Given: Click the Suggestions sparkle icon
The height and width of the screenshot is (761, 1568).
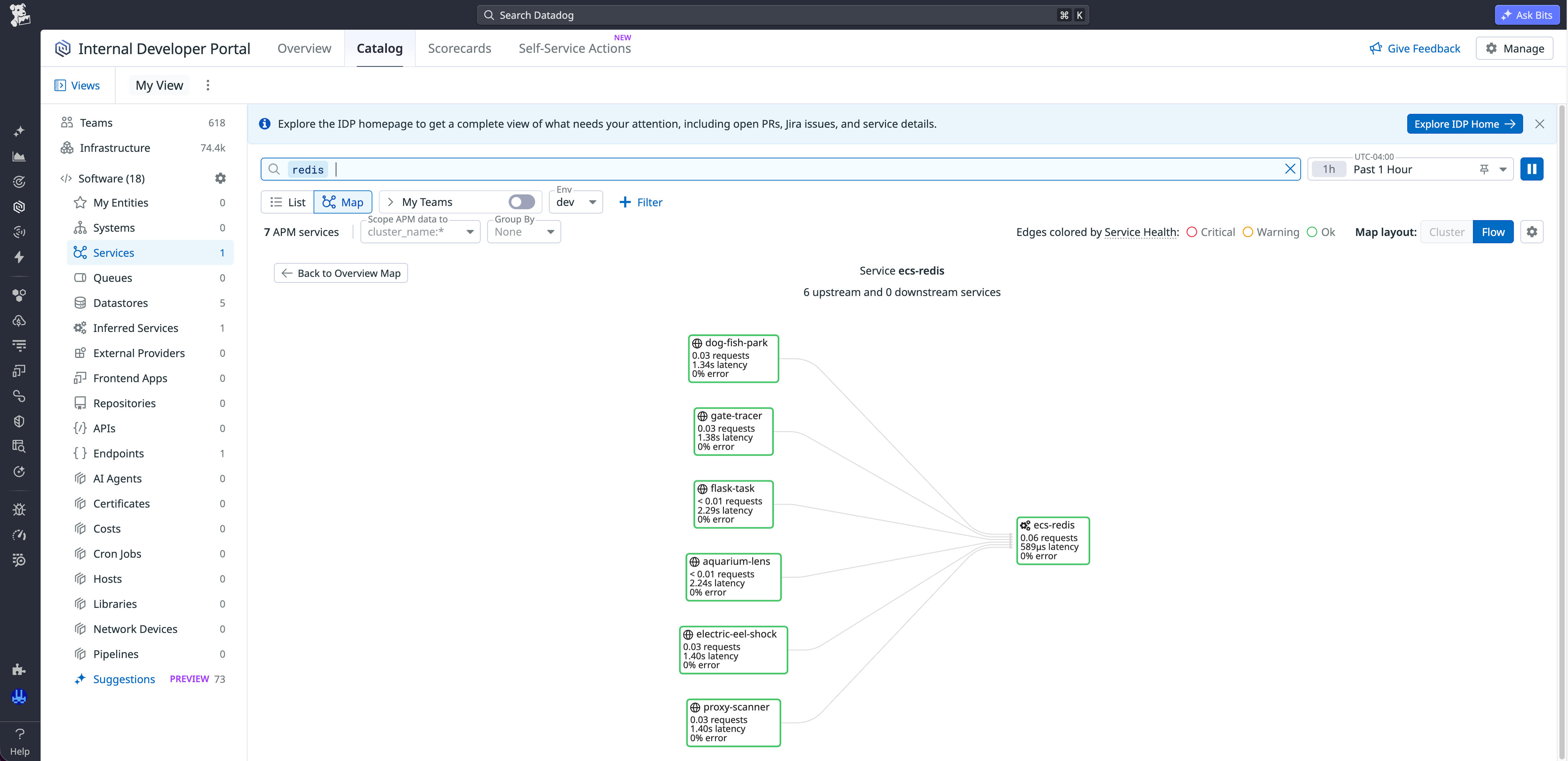Looking at the screenshot, I should click(80, 679).
